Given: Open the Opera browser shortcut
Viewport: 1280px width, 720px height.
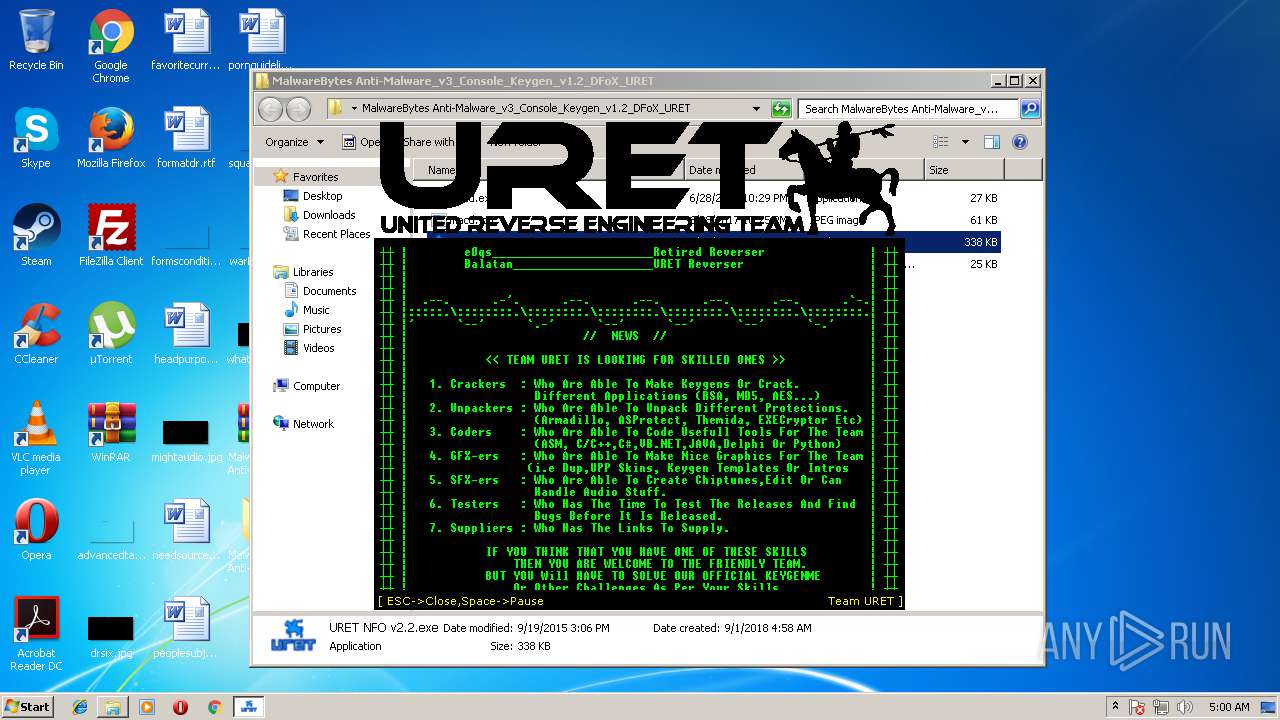Looking at the screenshot, I should [x=36, y=530].
